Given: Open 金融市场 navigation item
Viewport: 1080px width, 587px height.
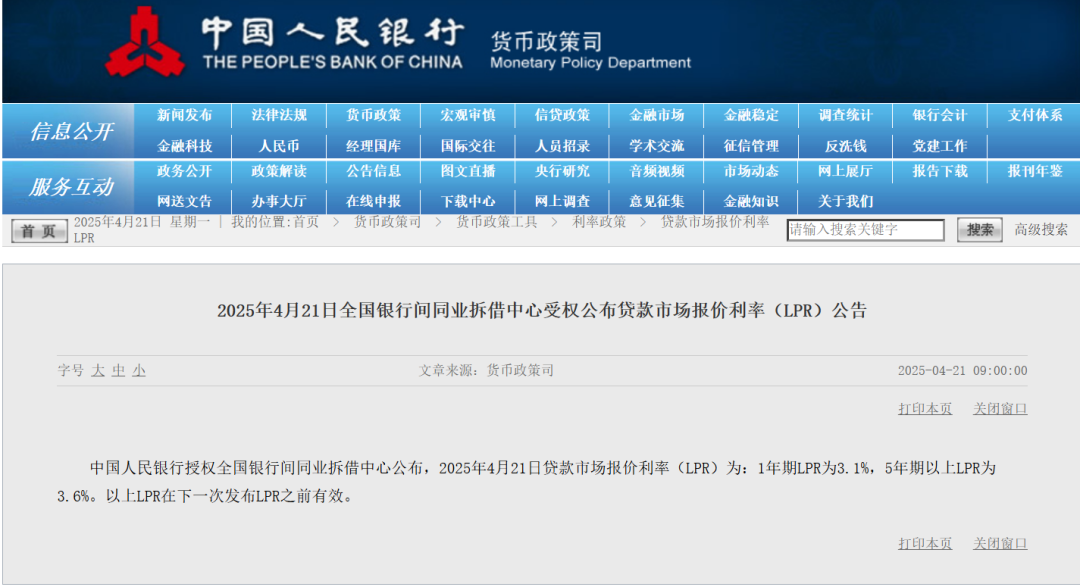Looking at the screenshot, I should [656, 115].
